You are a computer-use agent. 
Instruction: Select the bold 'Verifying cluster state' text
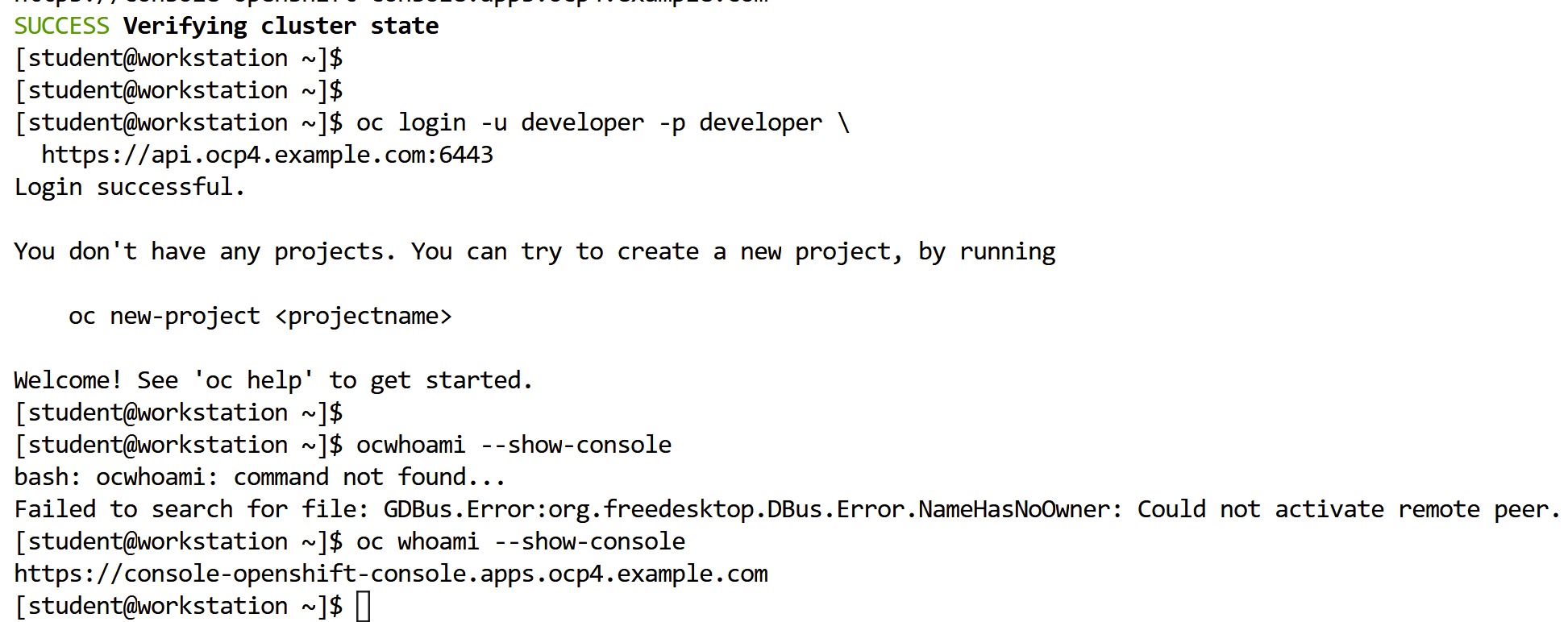pyautogui.click(x=281, y=26)
